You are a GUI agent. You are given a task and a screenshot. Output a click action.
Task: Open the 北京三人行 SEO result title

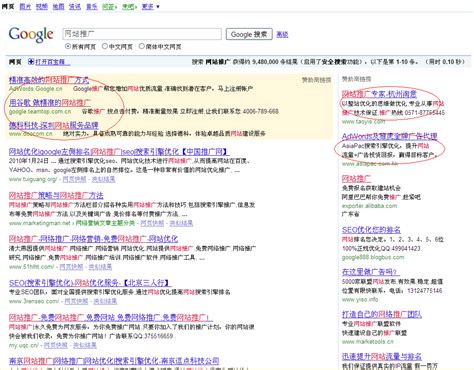click(90, 283)
